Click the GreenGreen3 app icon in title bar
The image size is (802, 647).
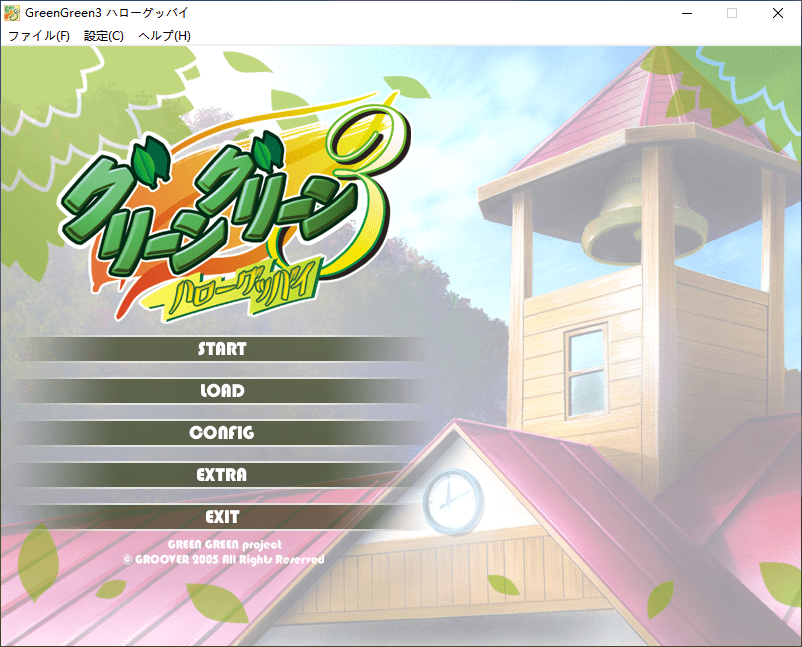tap(13, 13)
